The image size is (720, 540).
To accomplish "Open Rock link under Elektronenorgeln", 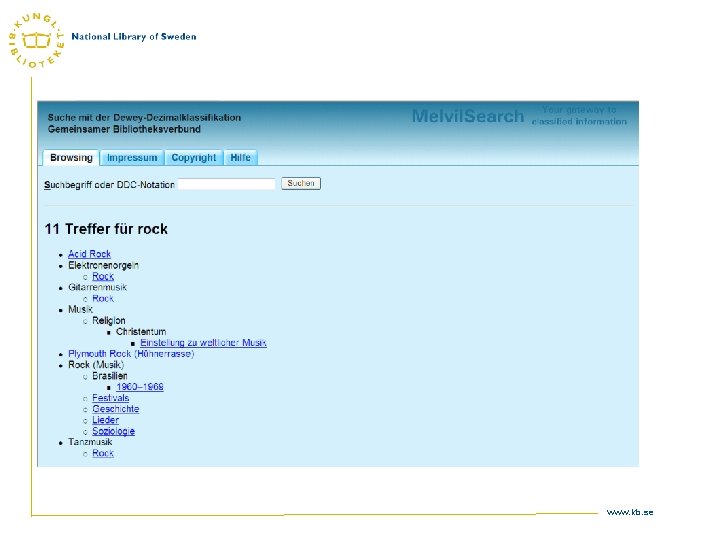I will 103,276.
